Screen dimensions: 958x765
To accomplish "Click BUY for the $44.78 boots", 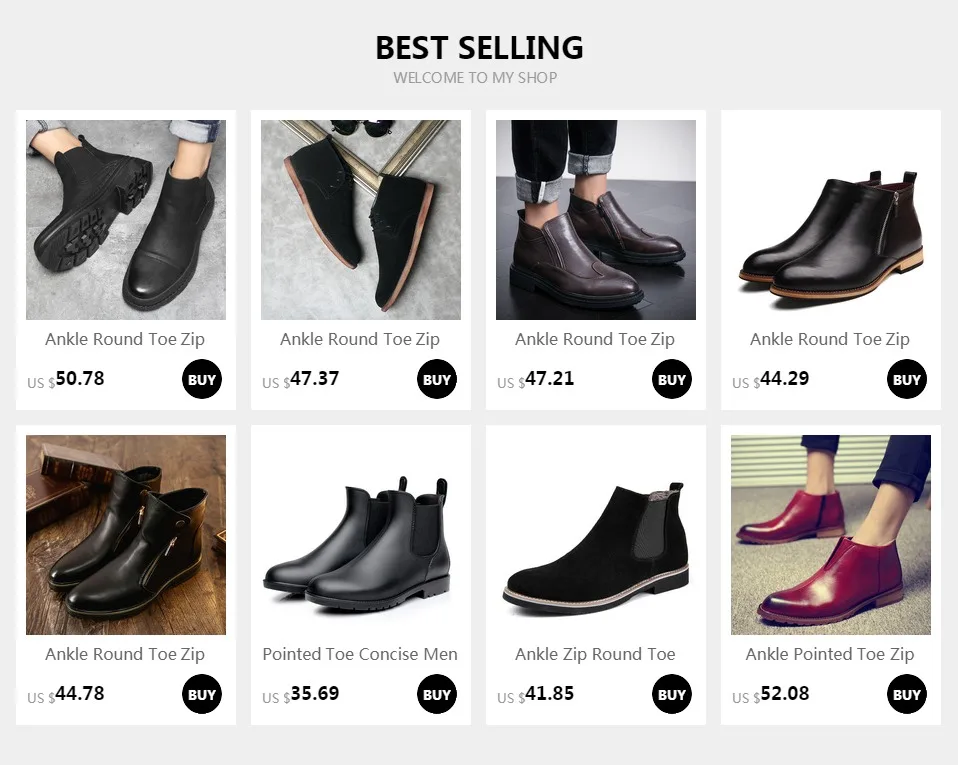I will tap(202, 694).
